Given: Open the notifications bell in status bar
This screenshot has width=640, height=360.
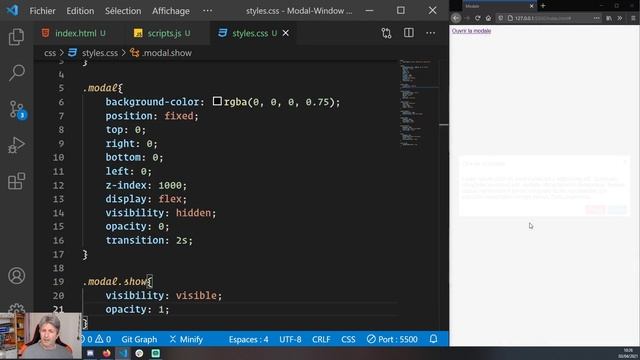Looking at the screenshot, I should coord(433,339).
